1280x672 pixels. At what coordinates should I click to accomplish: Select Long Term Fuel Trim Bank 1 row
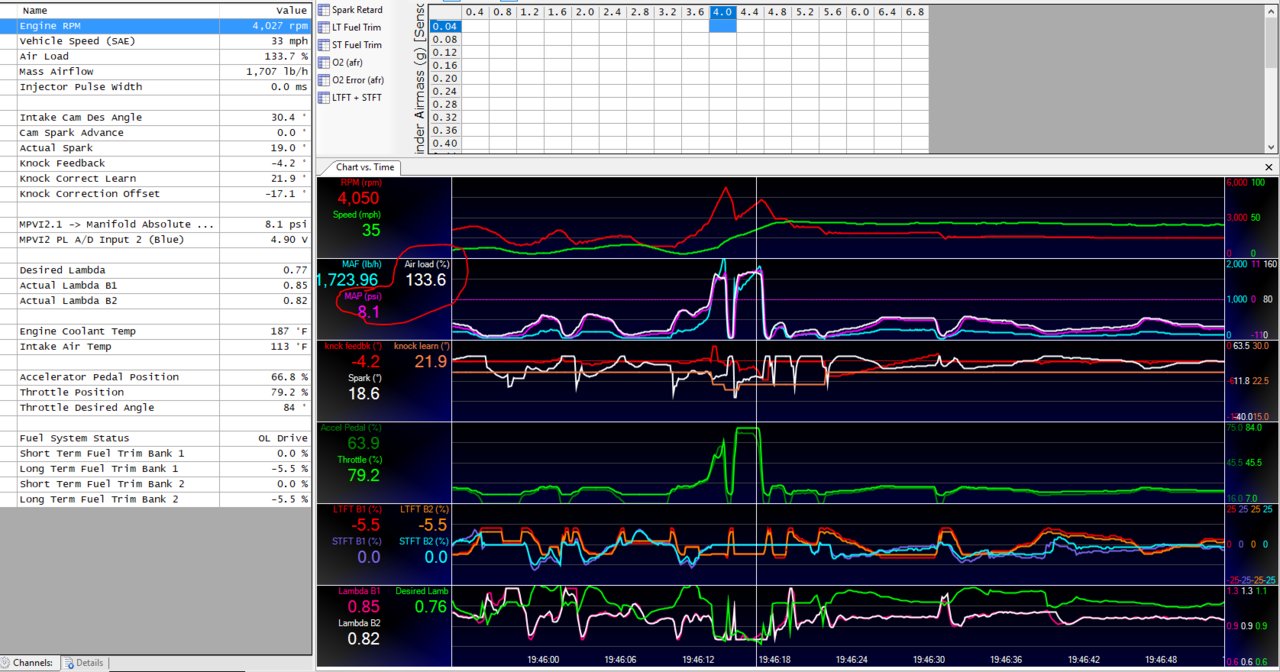(x=156, y=468)
